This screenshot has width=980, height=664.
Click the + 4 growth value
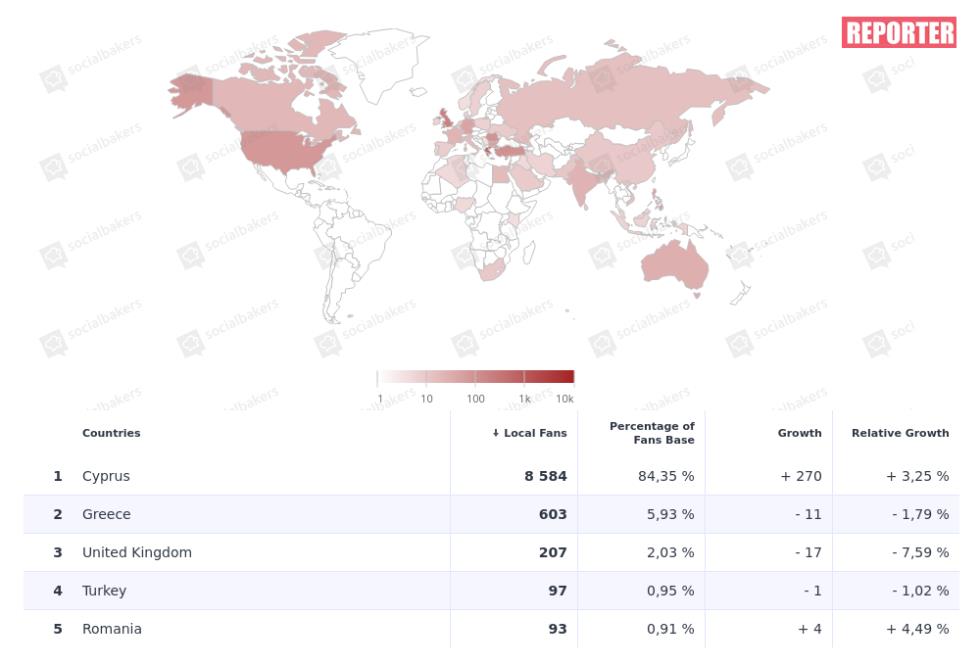(810, 628)
